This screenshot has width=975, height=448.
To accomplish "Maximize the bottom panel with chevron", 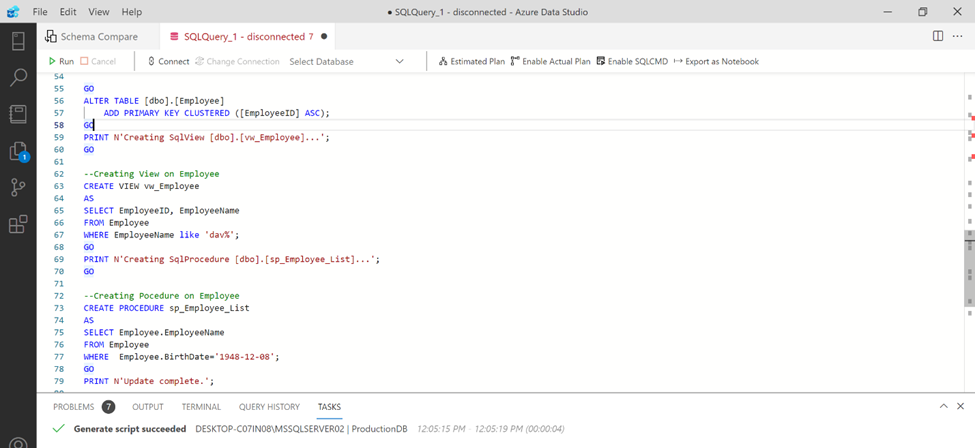I will pyautogui.click(x=943, y=407).
